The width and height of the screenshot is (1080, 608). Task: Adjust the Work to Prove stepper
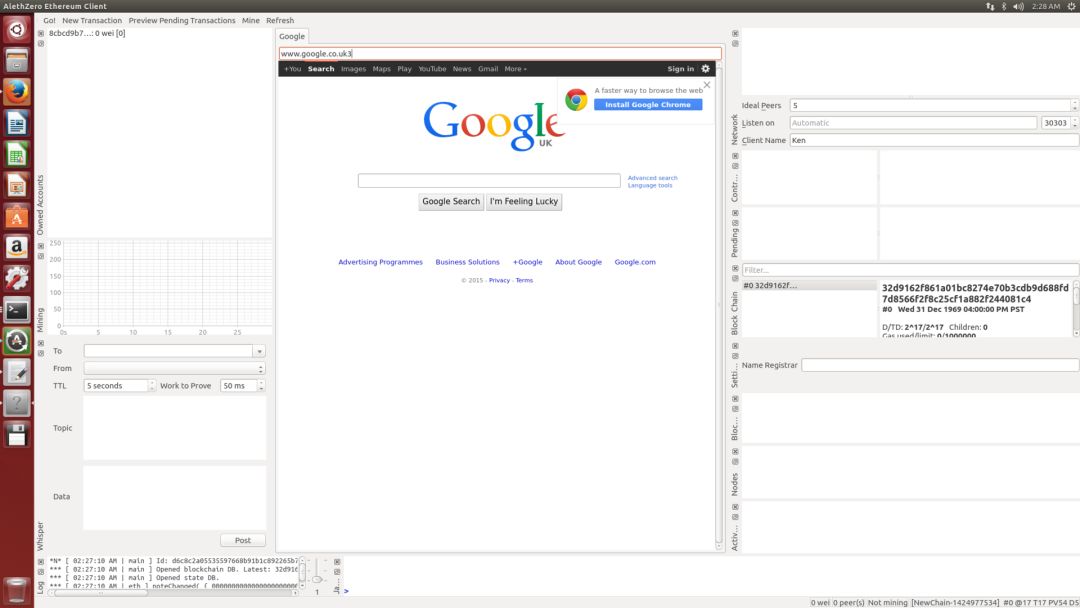click(260, 386)
